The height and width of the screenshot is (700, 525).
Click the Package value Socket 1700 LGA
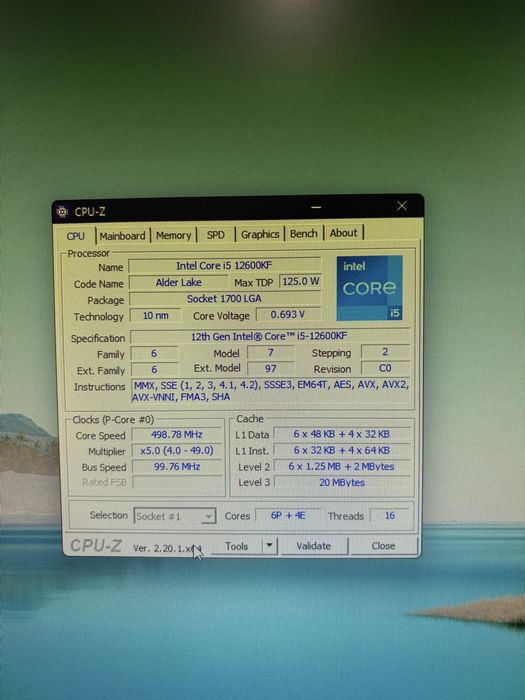click(x=225, y=299)
